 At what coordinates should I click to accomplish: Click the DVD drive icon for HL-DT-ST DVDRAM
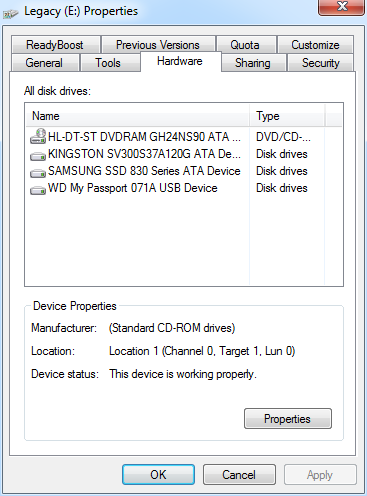[38, 137]
